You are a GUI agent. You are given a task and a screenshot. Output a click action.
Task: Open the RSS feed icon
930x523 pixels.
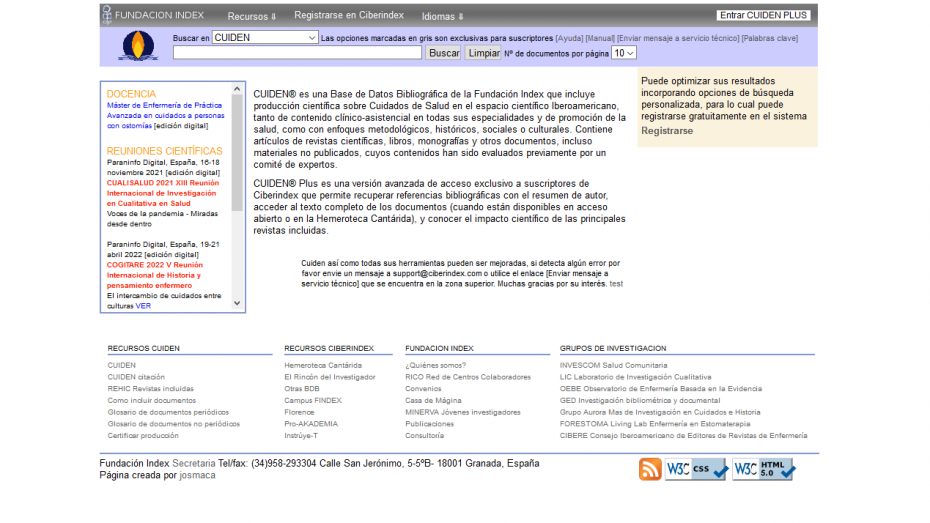pyautogui.click(x=650, y=469)
